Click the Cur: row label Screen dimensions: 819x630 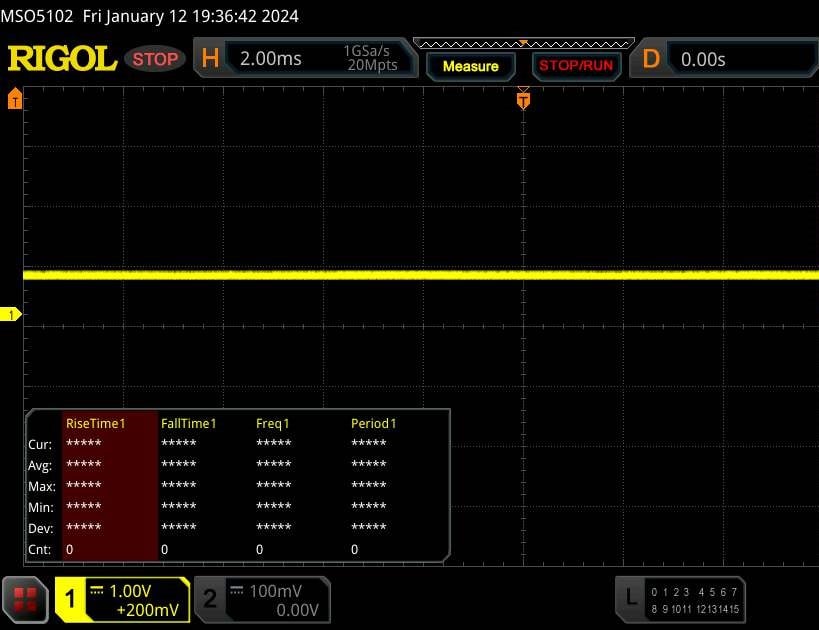[x=40, y=445]
